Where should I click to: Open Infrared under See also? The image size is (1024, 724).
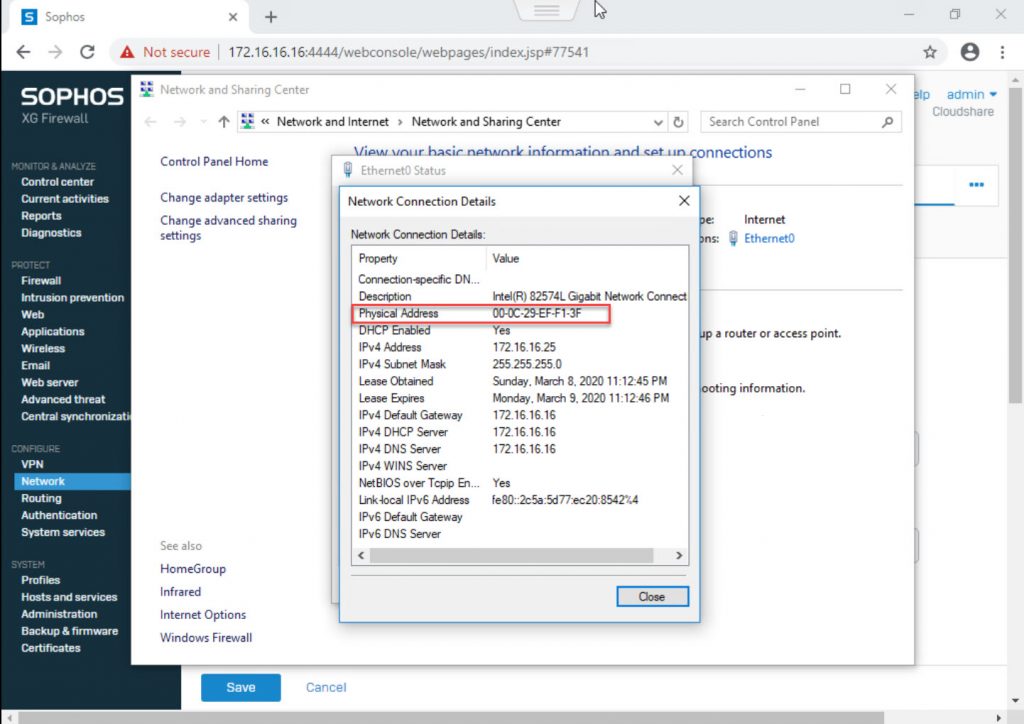click(180, 591)
